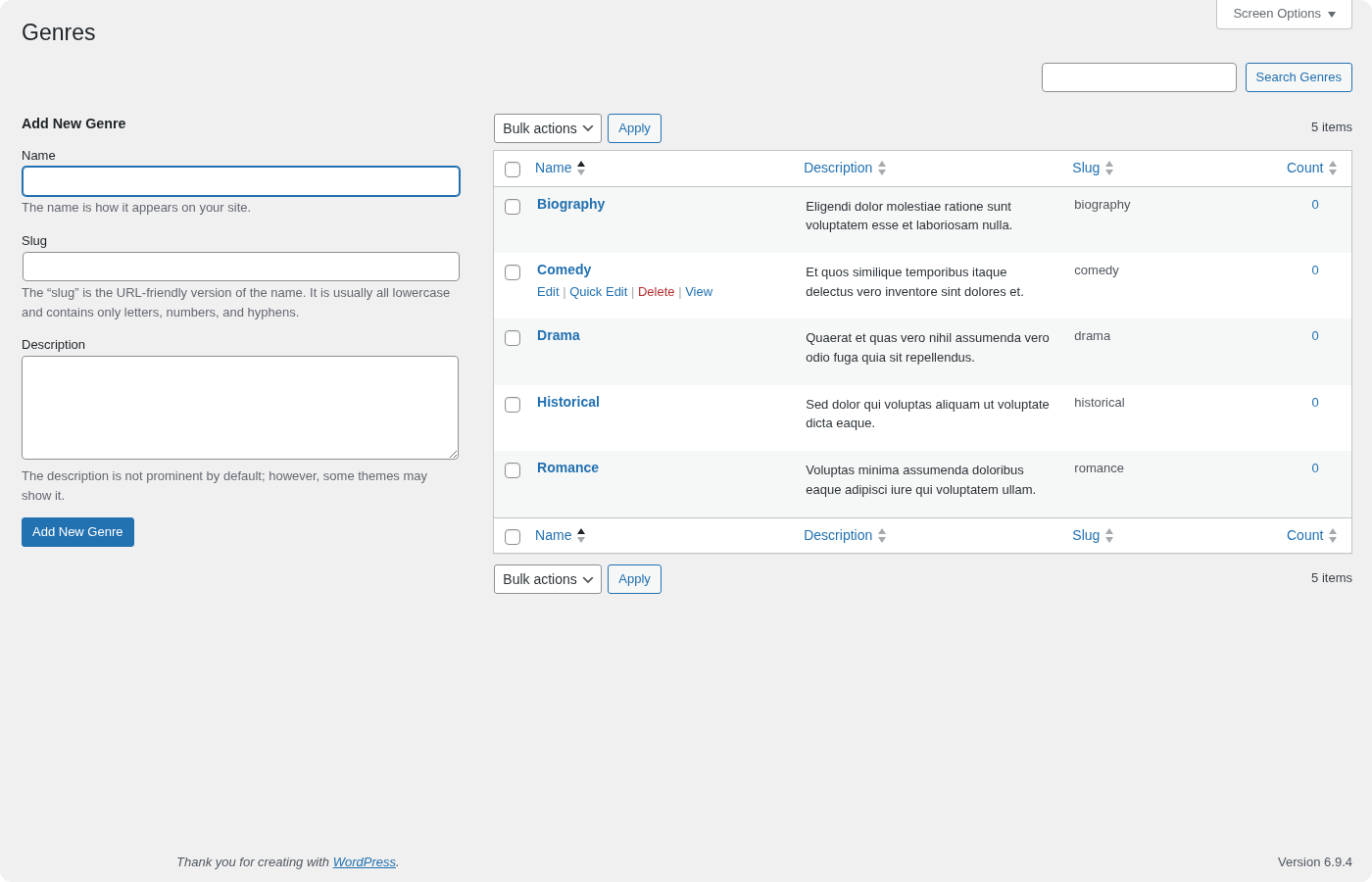Image resolution: width=1372 pixels, height=882 pixels.
Task: Sort by Slug in the bottom header row
Action: pyautogui.click(x=1086, y=535)
